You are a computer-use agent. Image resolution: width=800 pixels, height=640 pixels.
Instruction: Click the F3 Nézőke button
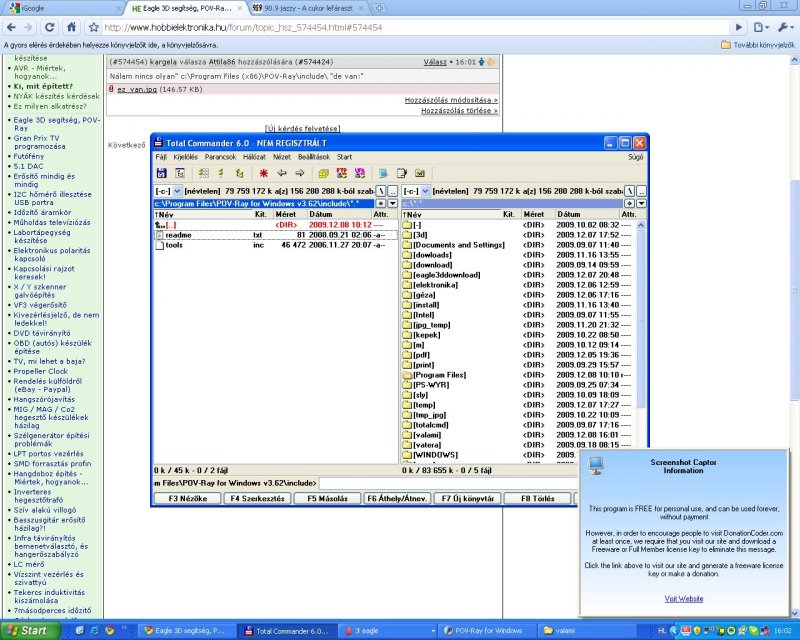[188, 498]
